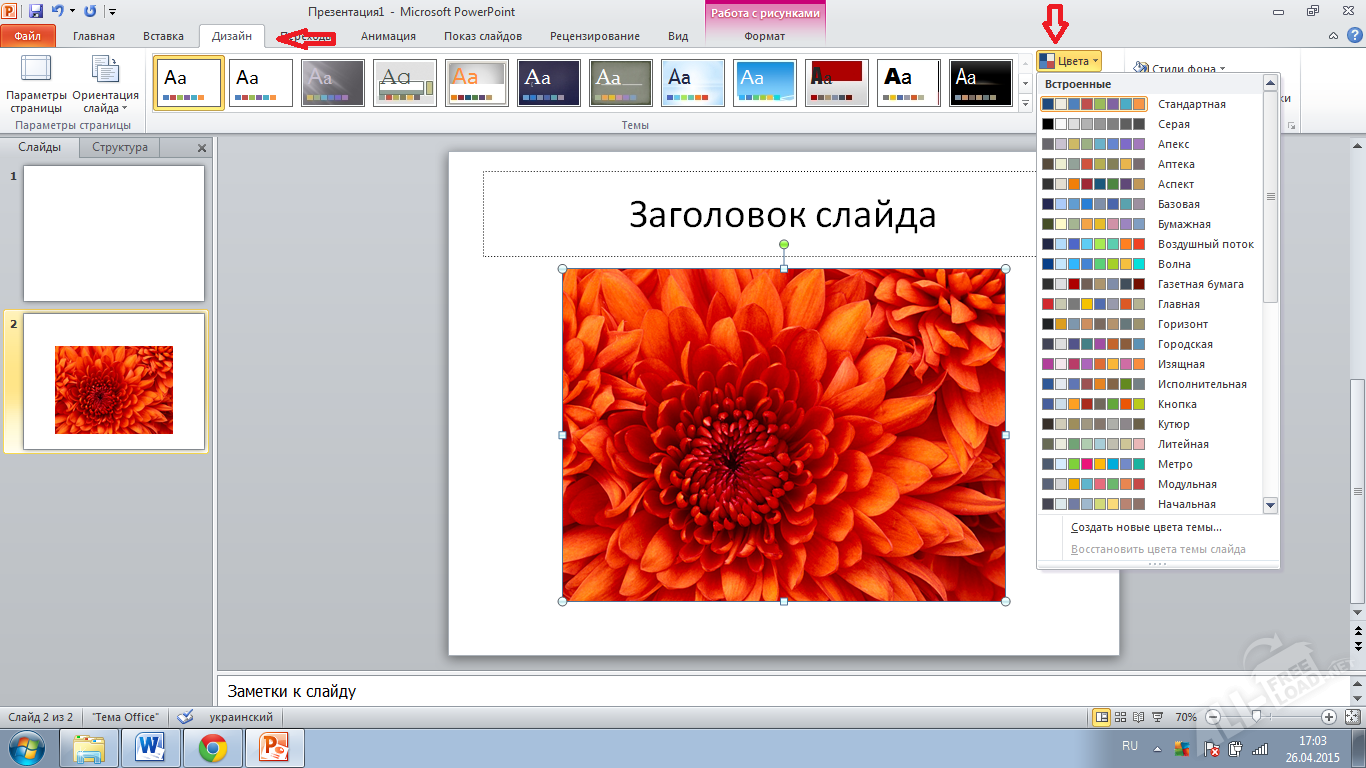Apply the dark navy blue theme thumbnail

point(549,83)
